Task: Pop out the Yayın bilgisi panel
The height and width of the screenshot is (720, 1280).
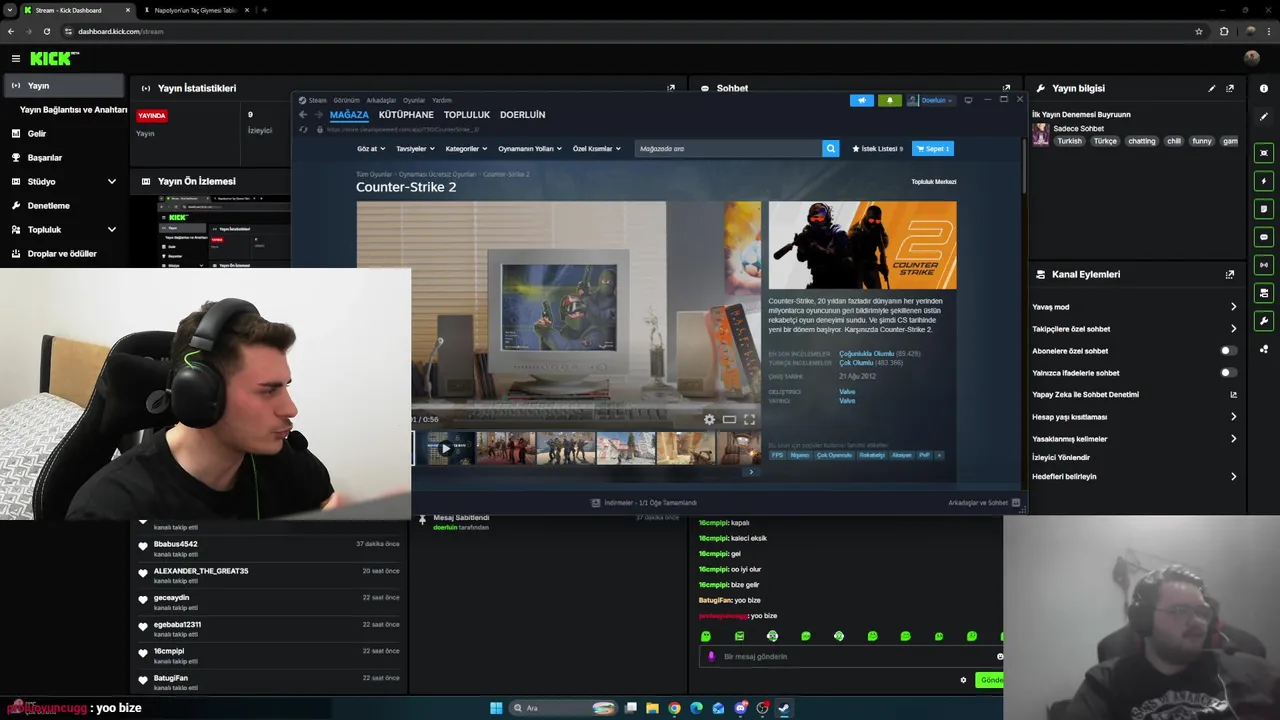Action: coord(1230,88)
